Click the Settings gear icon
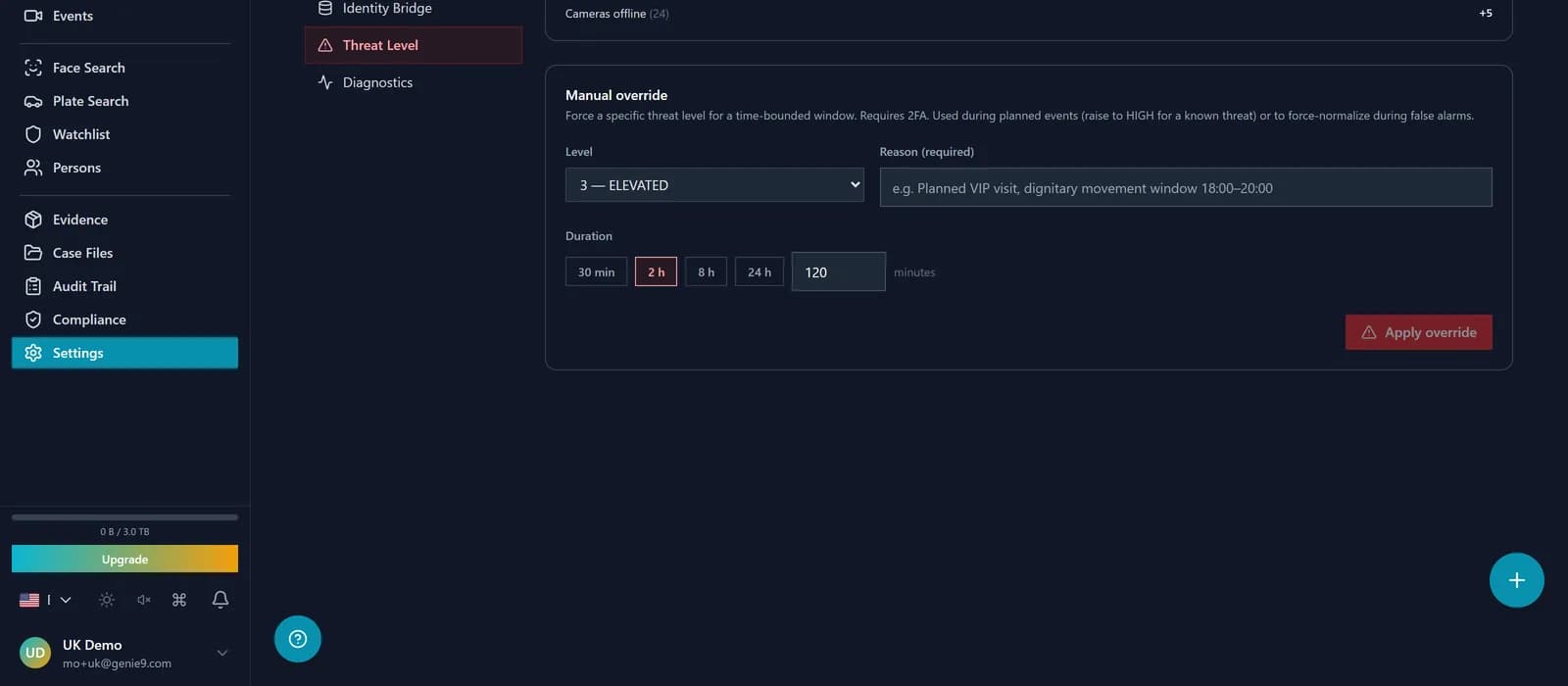 coord(33,353)
